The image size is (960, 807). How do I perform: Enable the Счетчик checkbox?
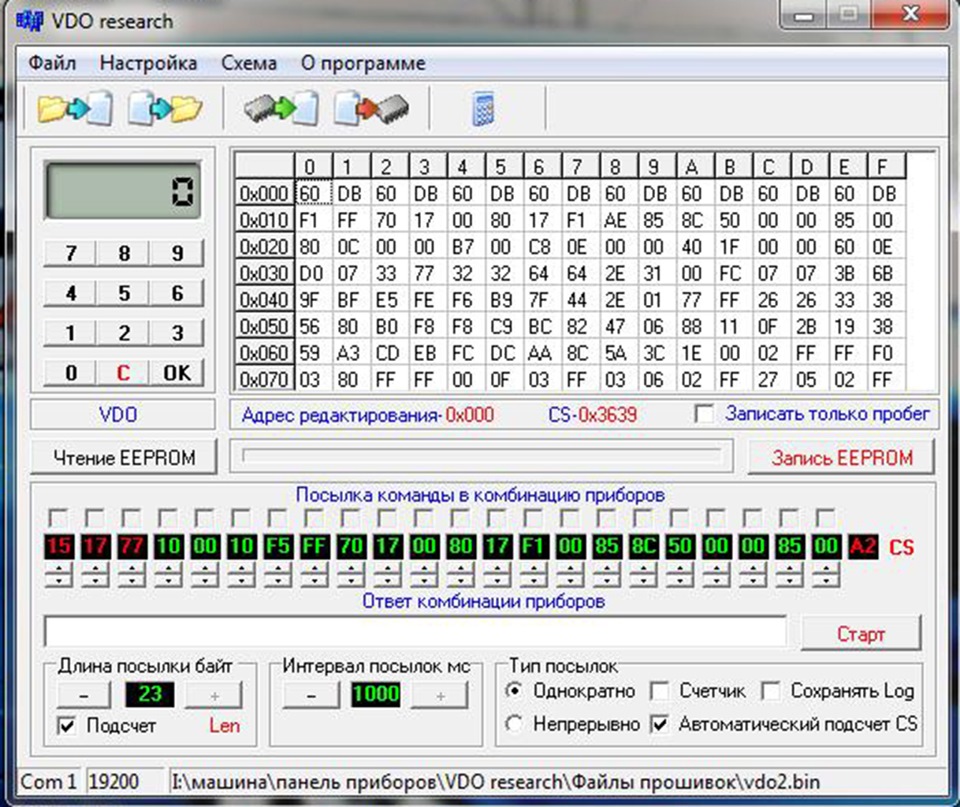click(659, 691)
